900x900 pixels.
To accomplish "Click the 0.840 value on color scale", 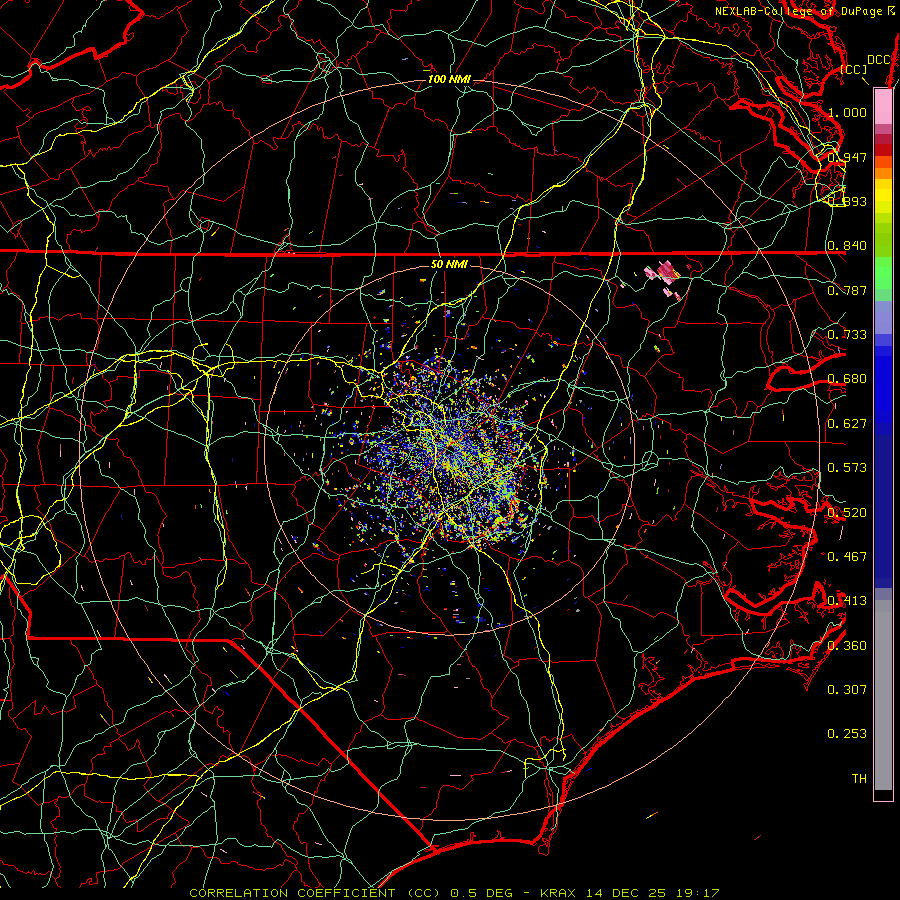I will tap(847, 245).
